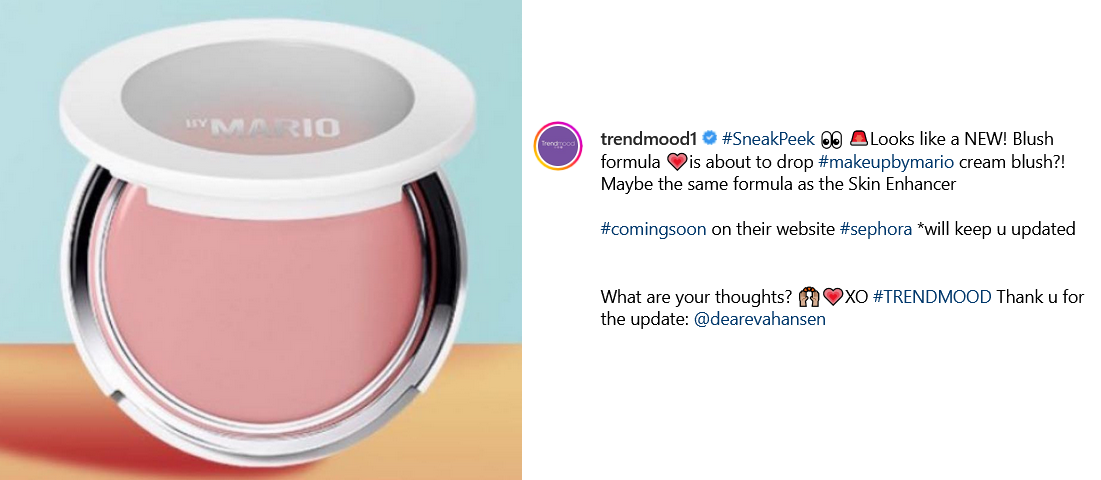This screenshot has height=480, width=1101.
Task: Open the #SneakPeek hashtag
Action: click(x=768, y=139)
